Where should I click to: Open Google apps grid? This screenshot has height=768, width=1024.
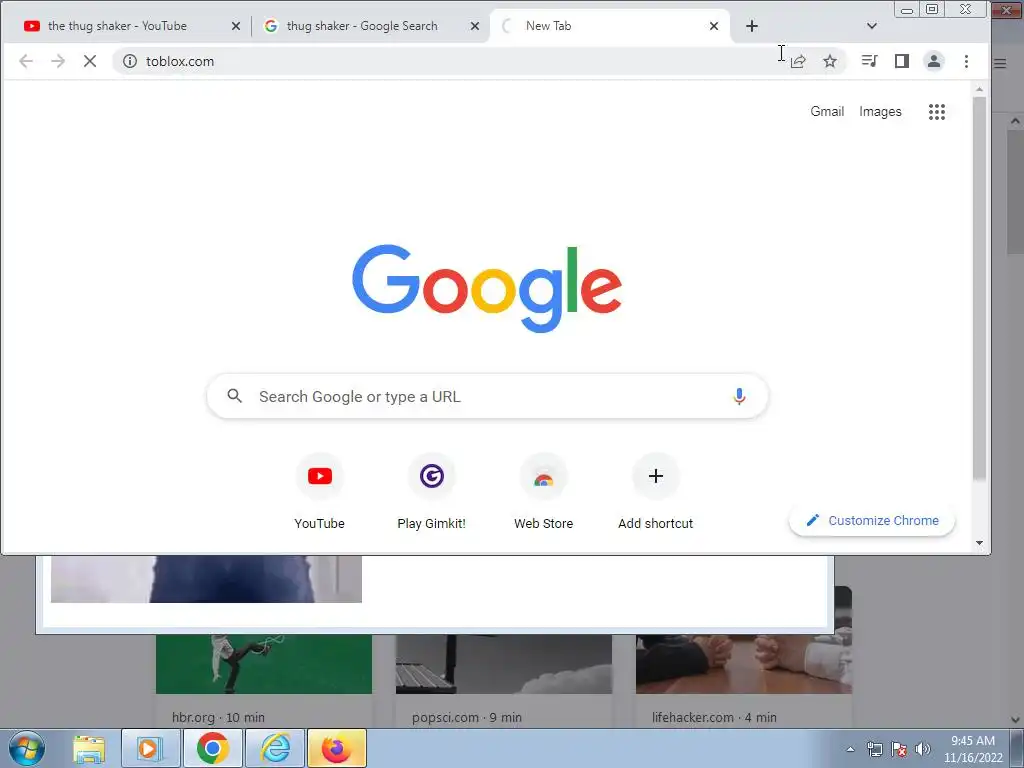pos(937,112)
